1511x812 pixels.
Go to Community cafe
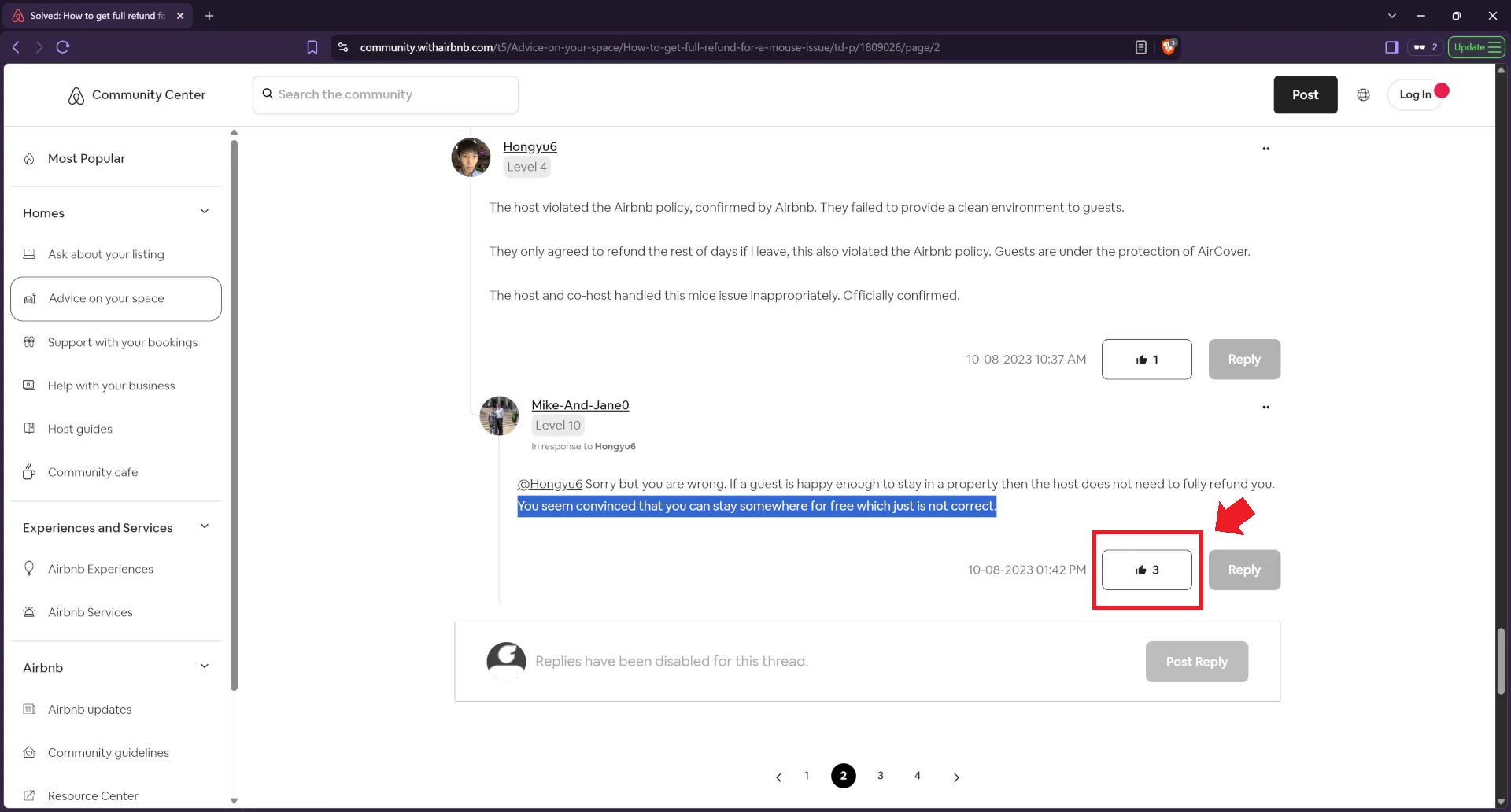(x=93, y=472)
